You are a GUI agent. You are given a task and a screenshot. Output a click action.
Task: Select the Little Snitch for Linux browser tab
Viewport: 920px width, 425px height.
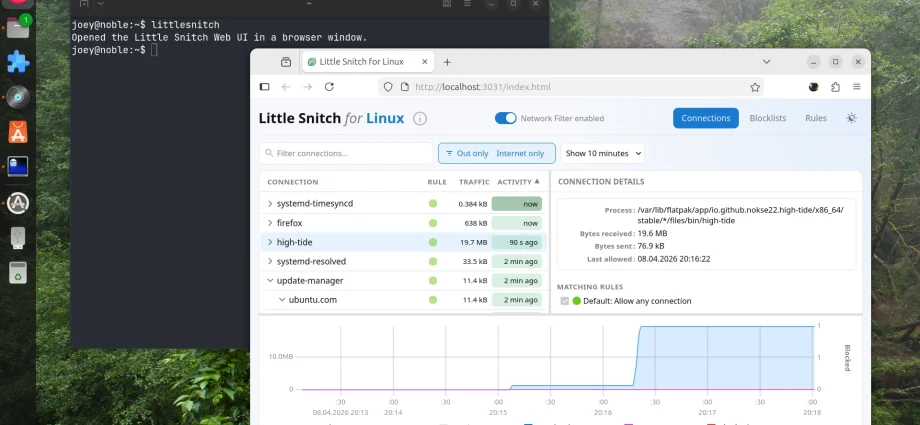[368, 62]
